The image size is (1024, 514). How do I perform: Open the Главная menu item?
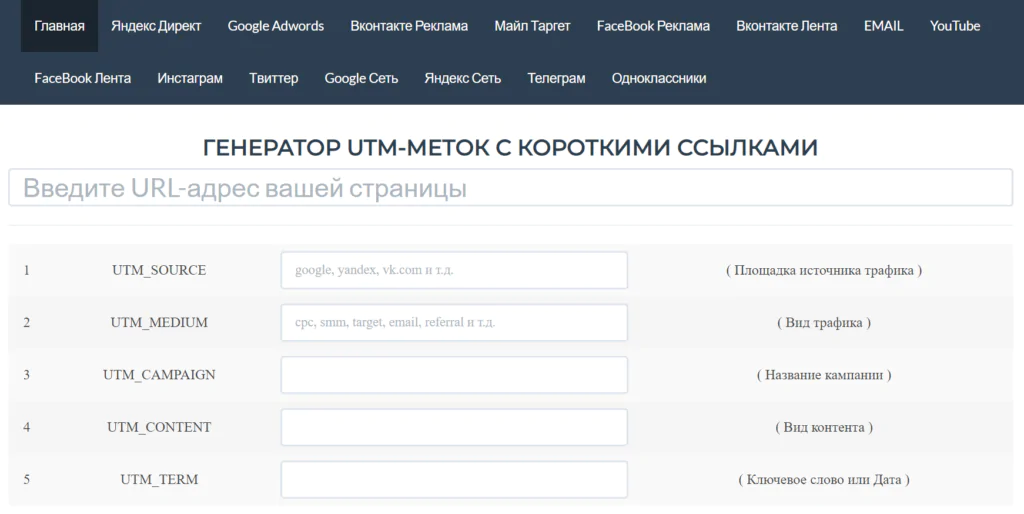59,26
